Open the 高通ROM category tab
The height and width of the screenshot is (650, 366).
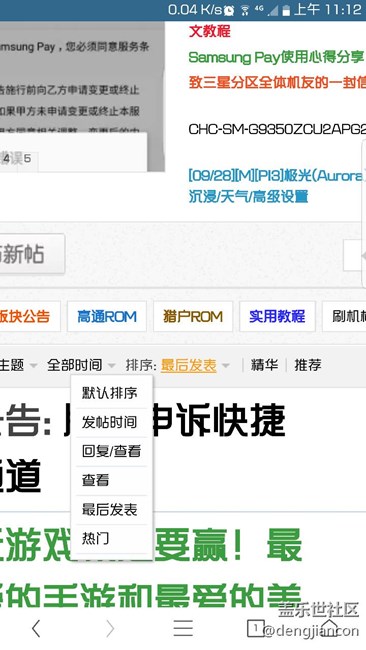click(x=107, y=317)
